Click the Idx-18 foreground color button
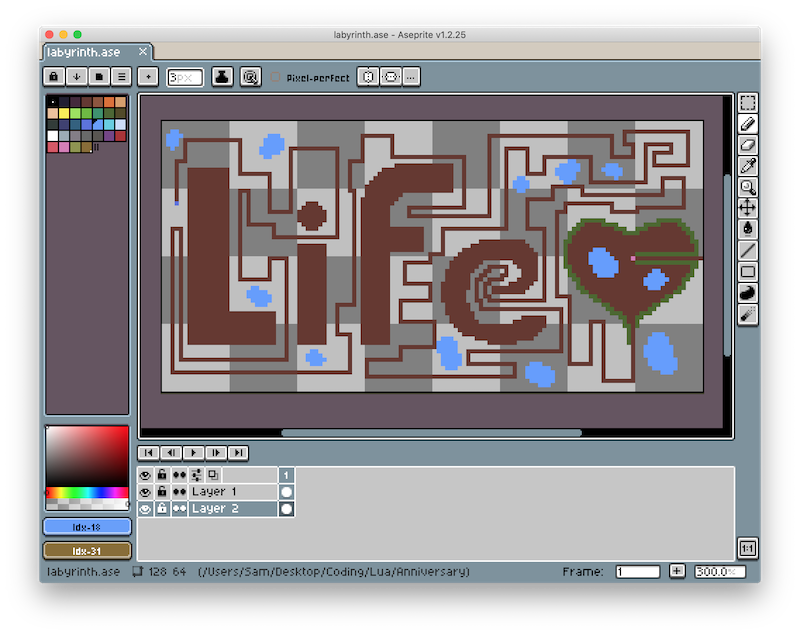 click(87, 527)
